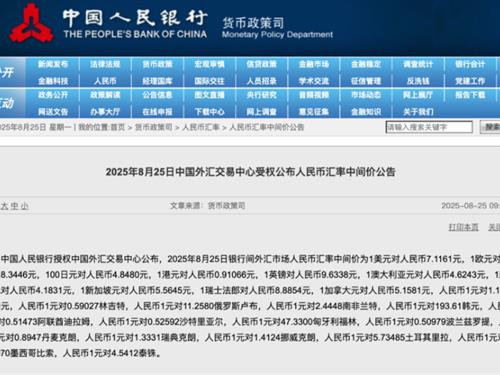
Task: Go to the 政务公开 menu entry
Action: click(x=53, y=95)
